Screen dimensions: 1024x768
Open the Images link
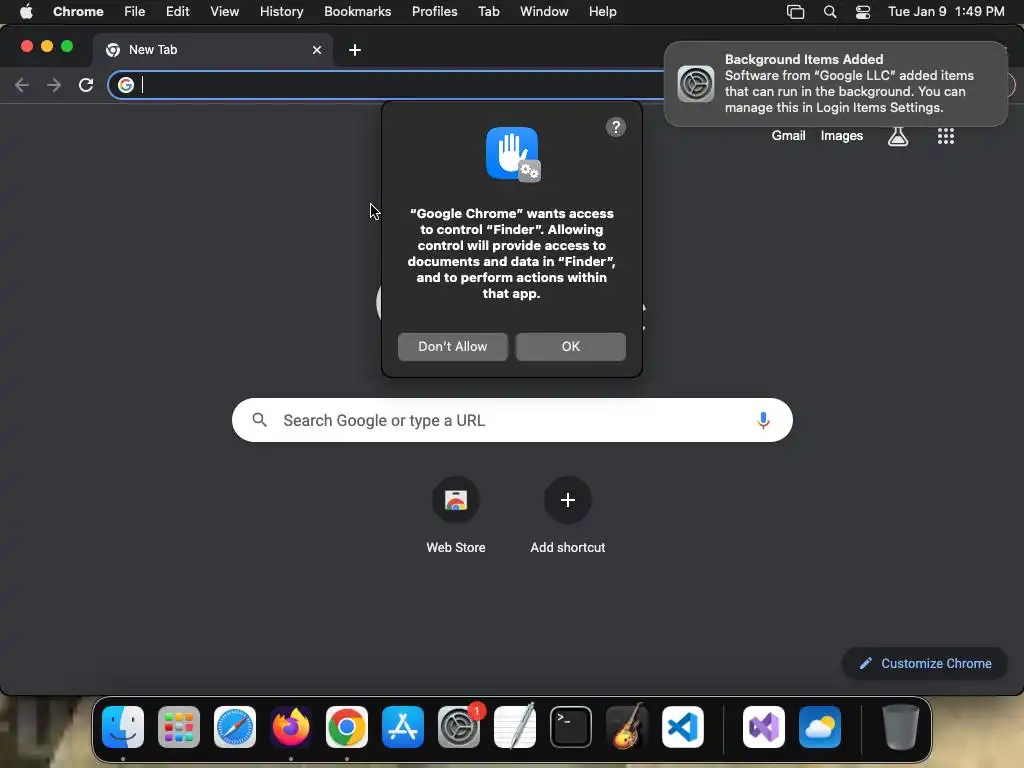[x=842, y=136]
